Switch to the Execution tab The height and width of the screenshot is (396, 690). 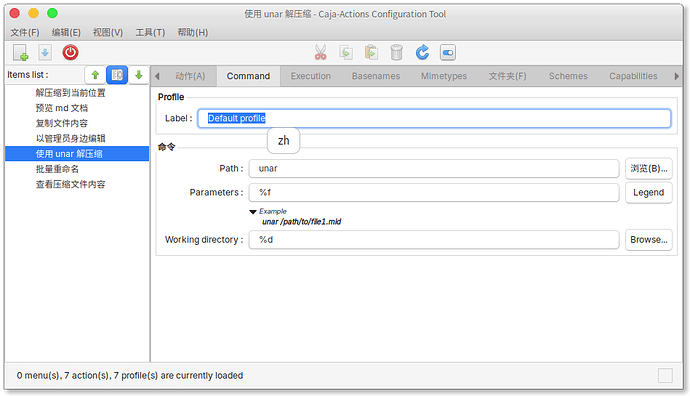coord(311,76)
